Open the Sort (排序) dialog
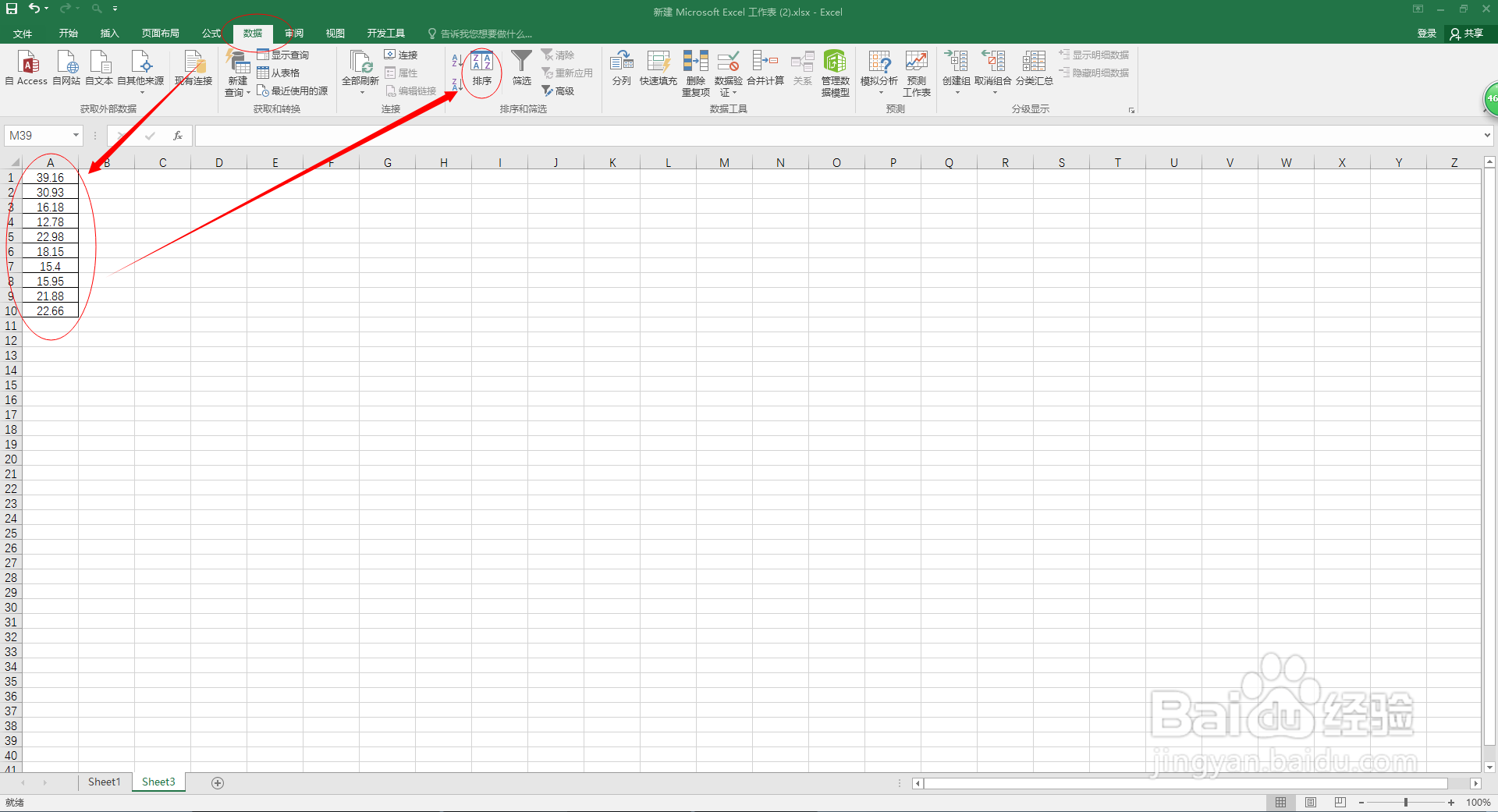 pyautogui.click(x=482, y=69)
